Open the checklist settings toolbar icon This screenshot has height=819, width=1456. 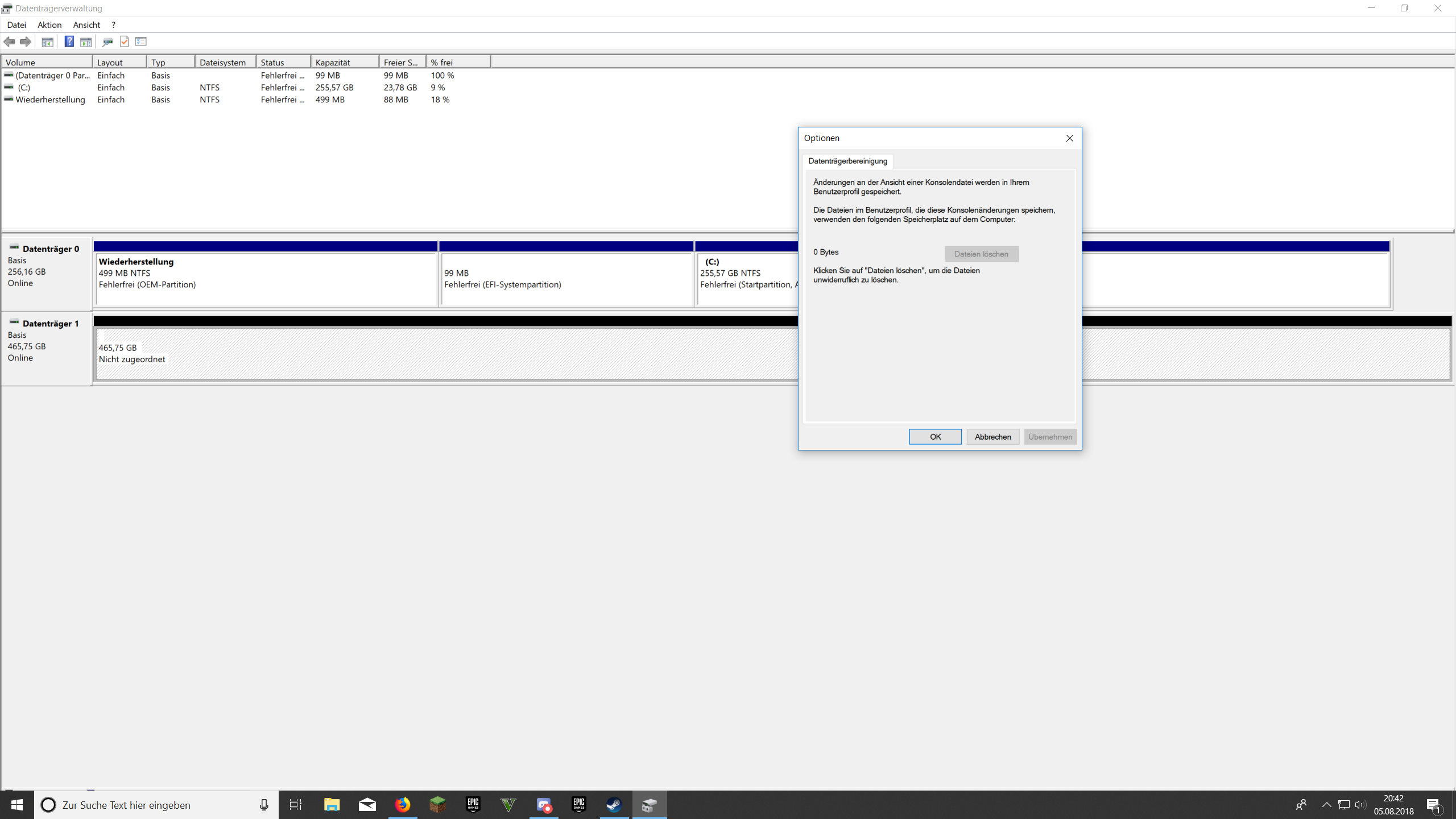click(141, 42)
